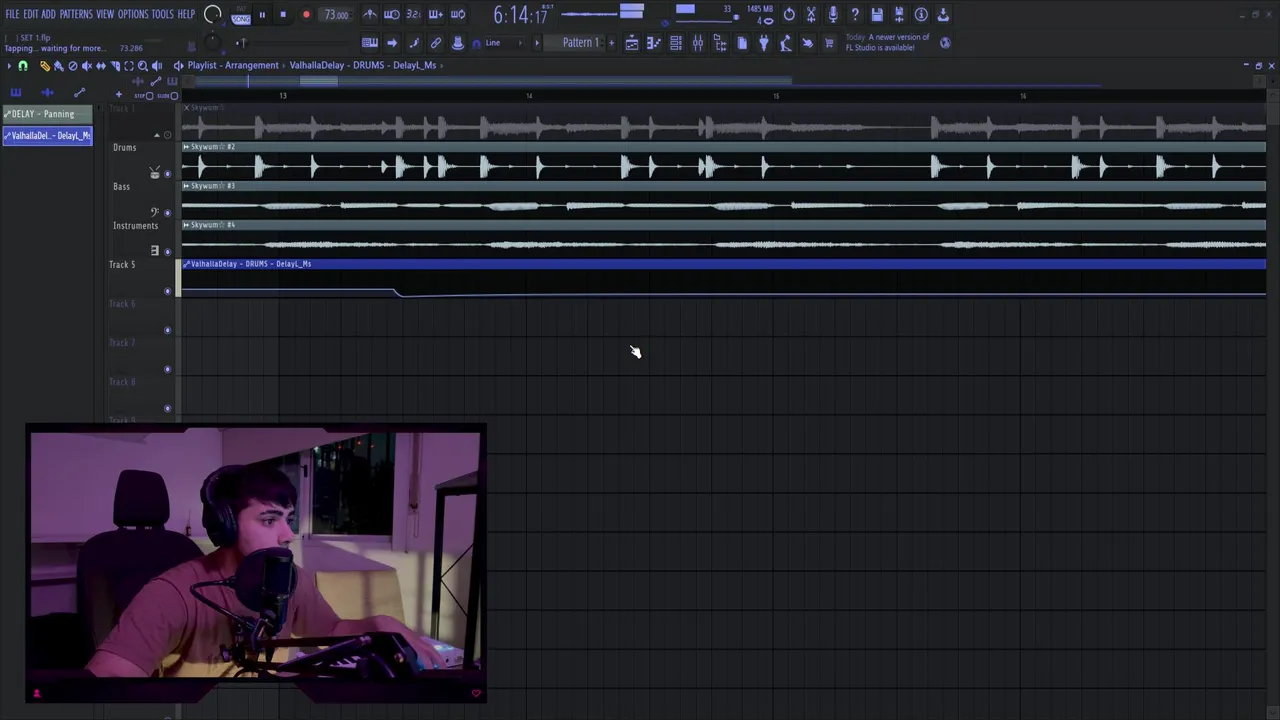Click the tempo tapper icon

tap(786, 43)
